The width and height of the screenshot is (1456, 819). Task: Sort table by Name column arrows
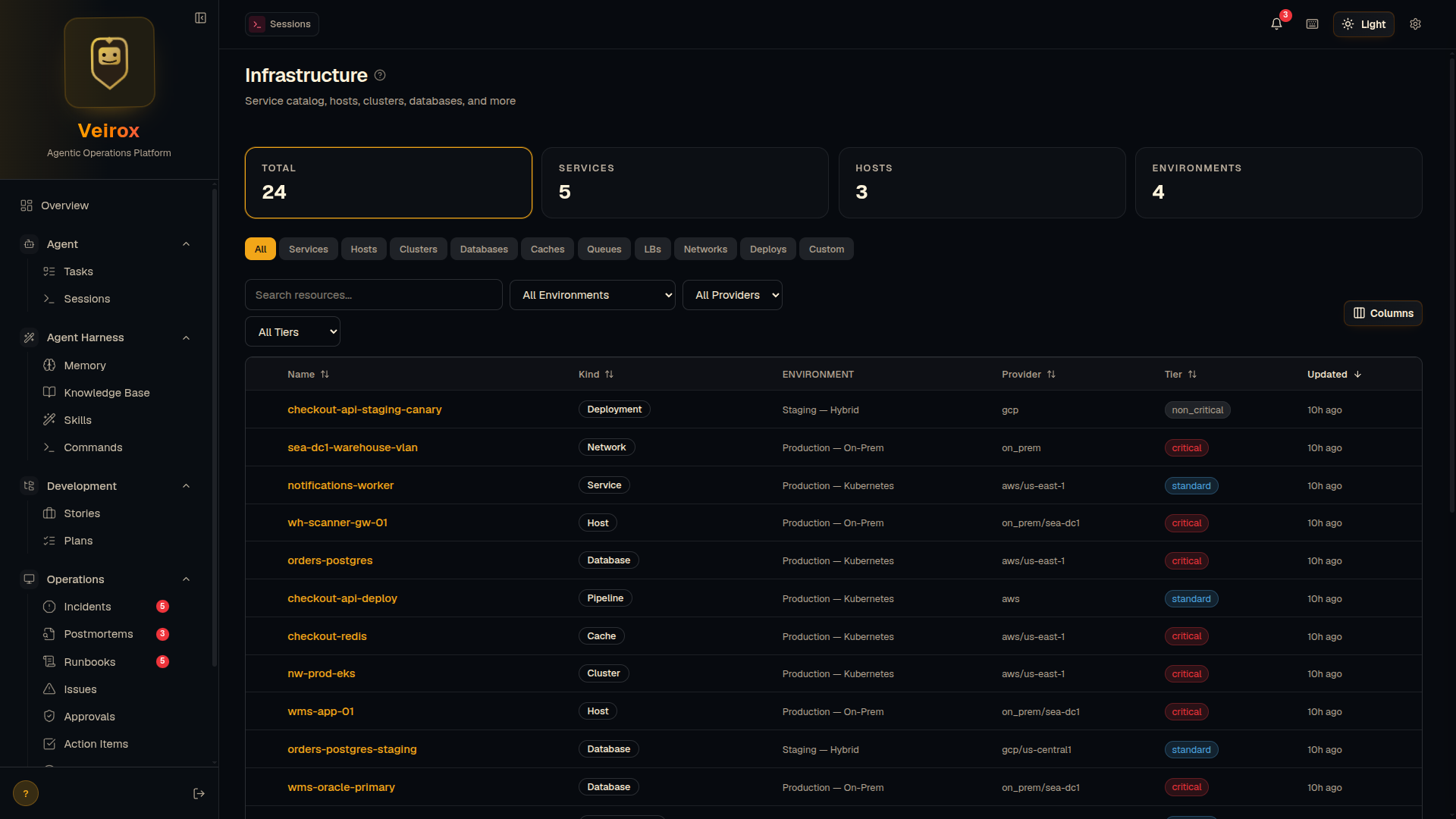325,375
